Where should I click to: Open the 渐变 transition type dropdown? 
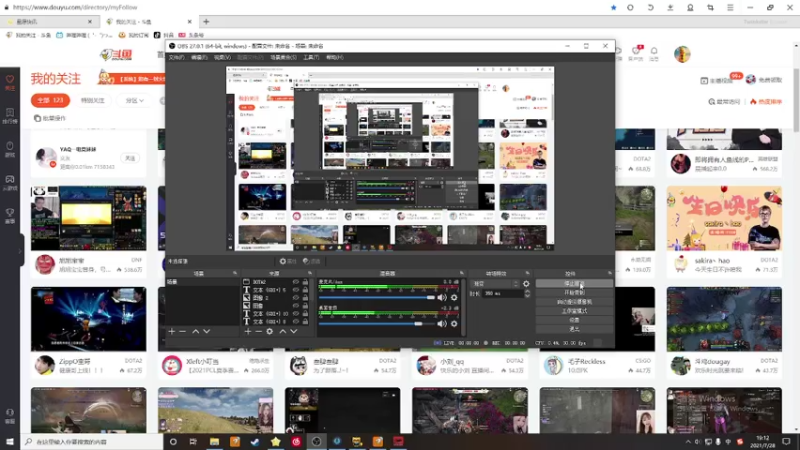[496, 284]
